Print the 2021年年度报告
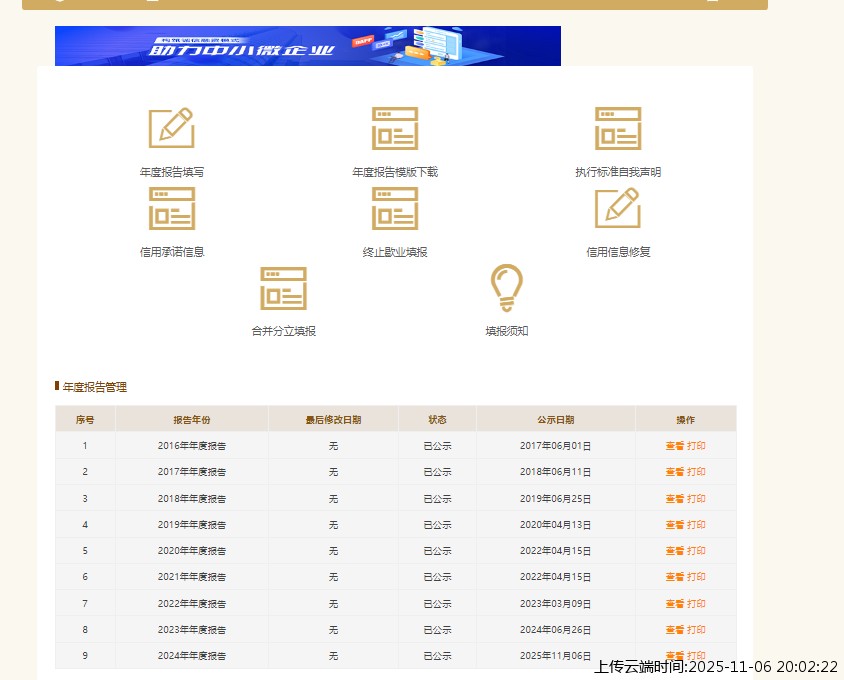 [696, 577]
